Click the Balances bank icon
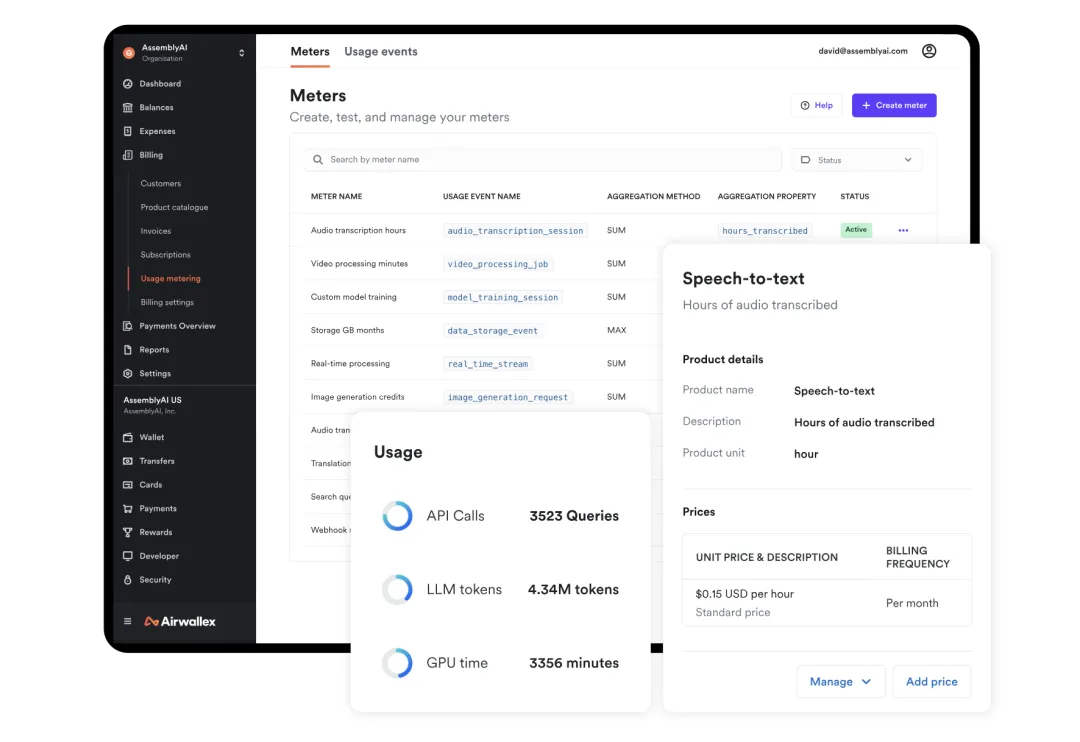The height and width of the screenshot is (742, 1080). 127,107
